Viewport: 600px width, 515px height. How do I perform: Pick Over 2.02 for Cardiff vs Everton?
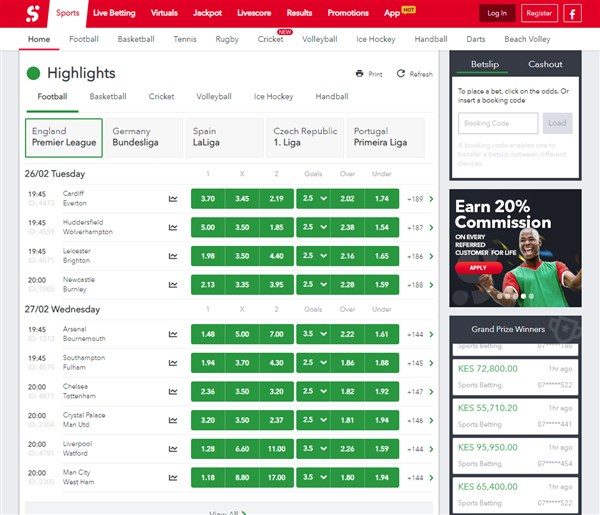coord(347,199)
